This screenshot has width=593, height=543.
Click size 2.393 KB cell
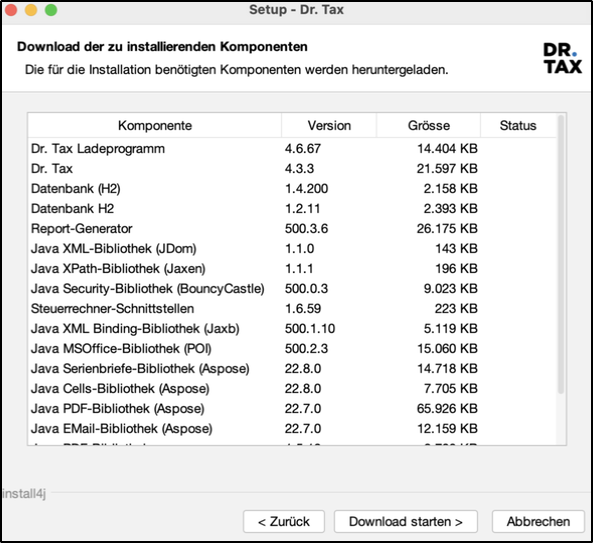(450, 209)
